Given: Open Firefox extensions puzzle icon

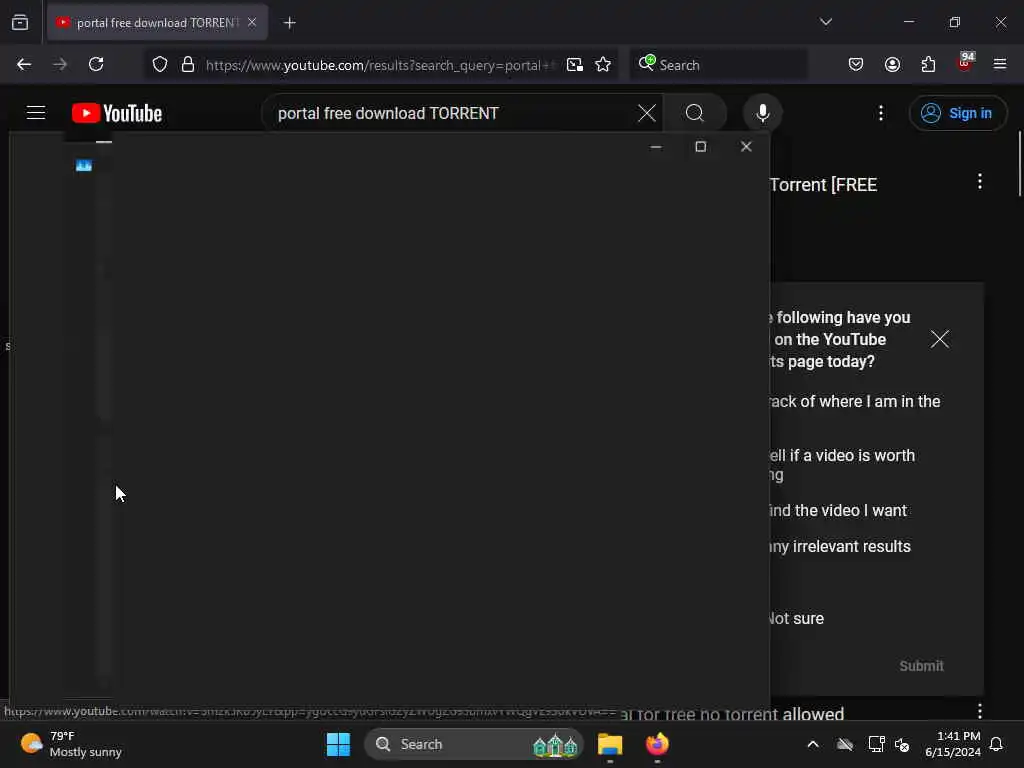Looking at the screenshot, I should tap(928, 64).
